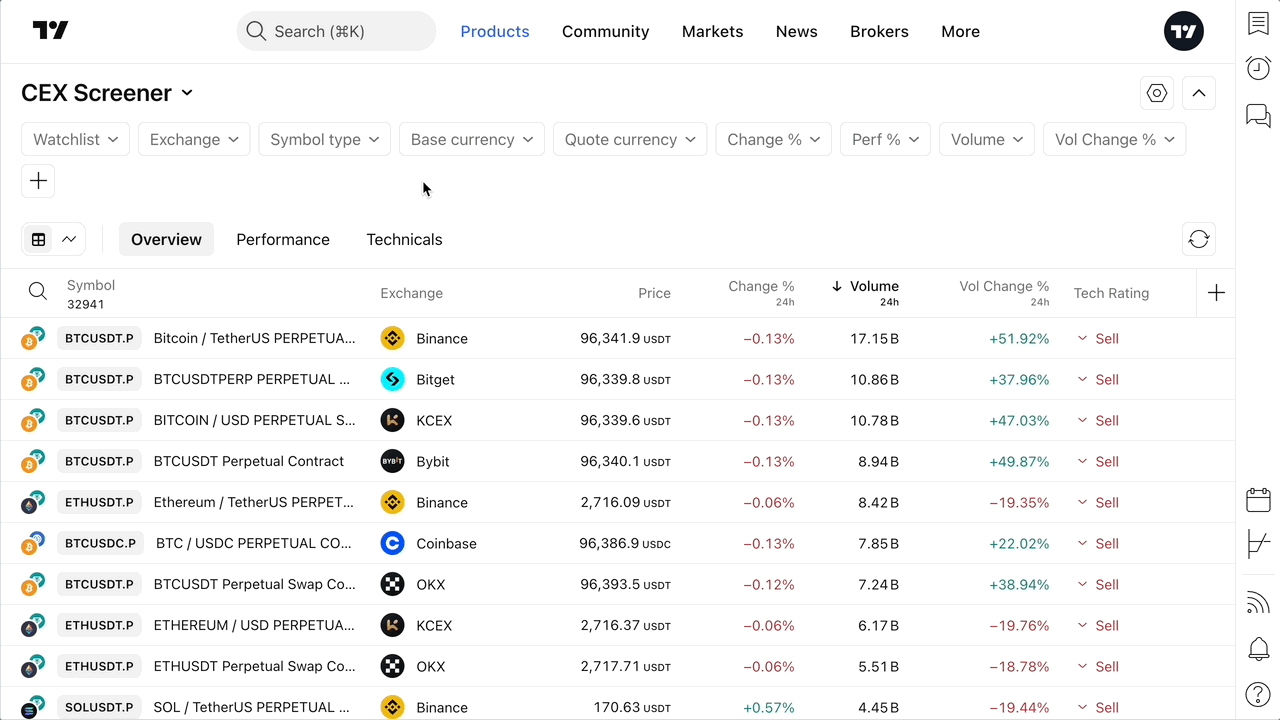
Task: Click OKX logo in ETHUSDT Perpetual Swap row
Action: pyautogui.click(x=392, y=666)
